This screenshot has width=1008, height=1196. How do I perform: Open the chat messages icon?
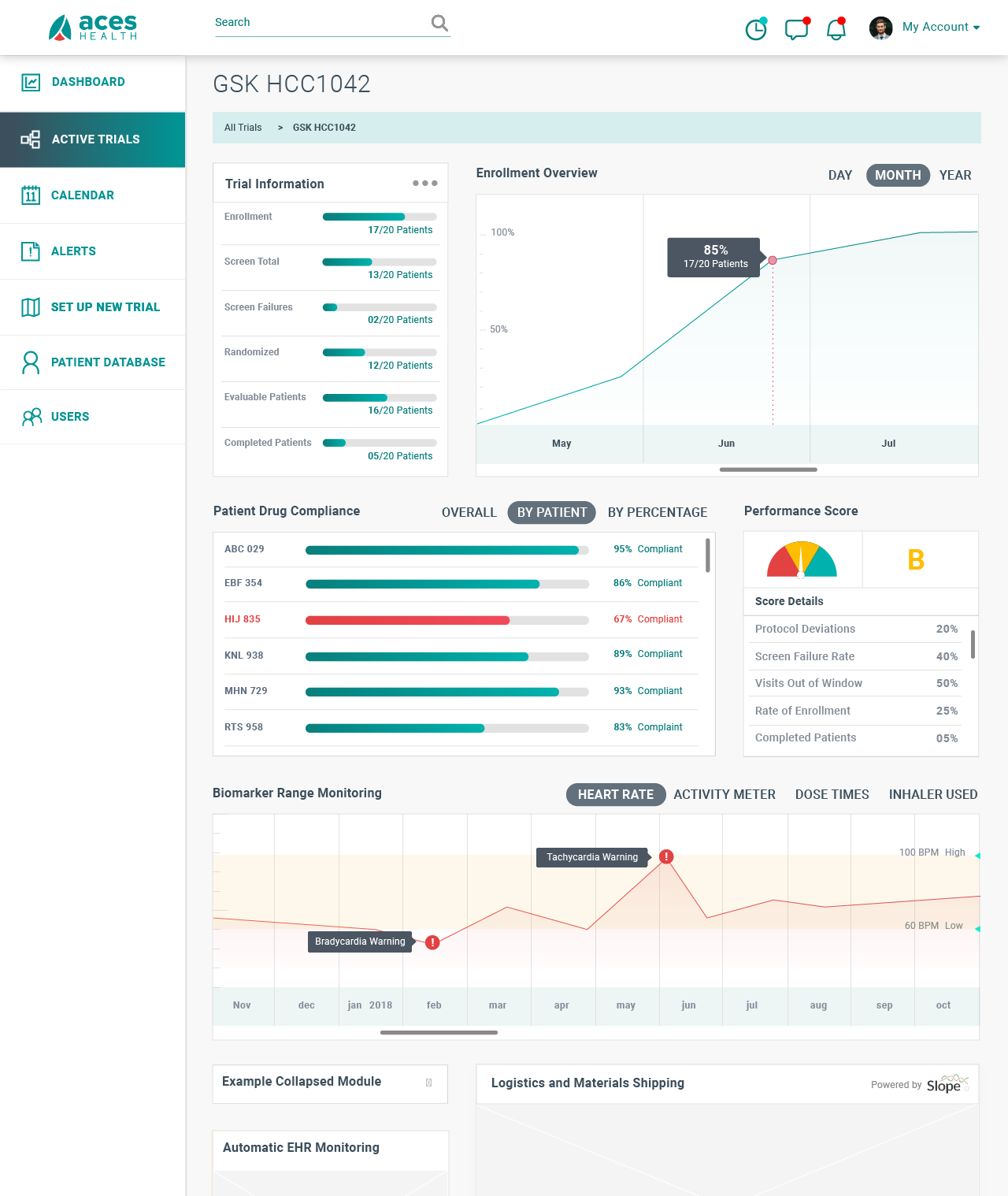[x=796, y=29]
